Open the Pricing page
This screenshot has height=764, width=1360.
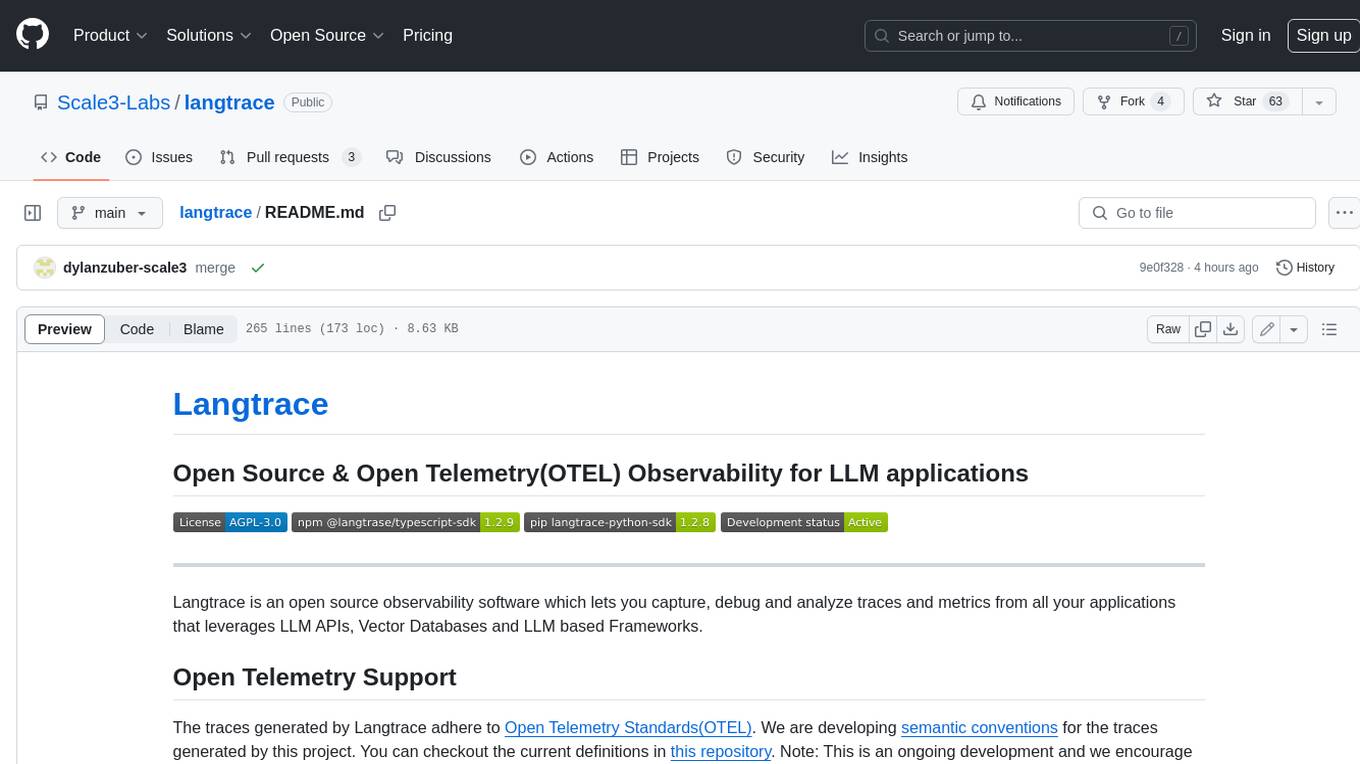point(427,35)
